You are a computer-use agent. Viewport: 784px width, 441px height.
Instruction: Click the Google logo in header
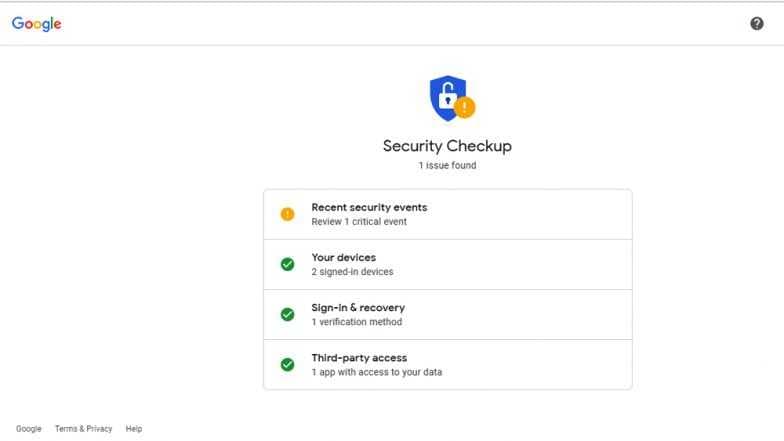click(36, 24)
